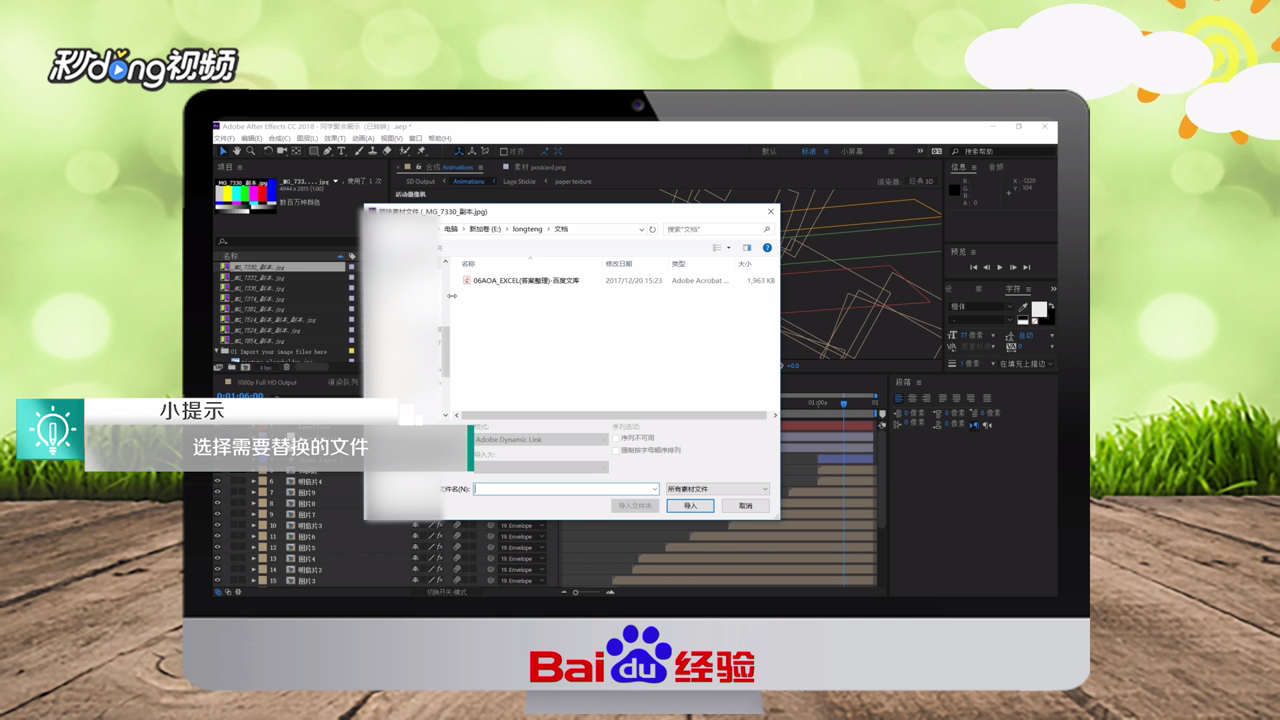Screen dimensions: 1280x720
Task: Open the 合成(C) menu
Action: (x=279, y=139)
